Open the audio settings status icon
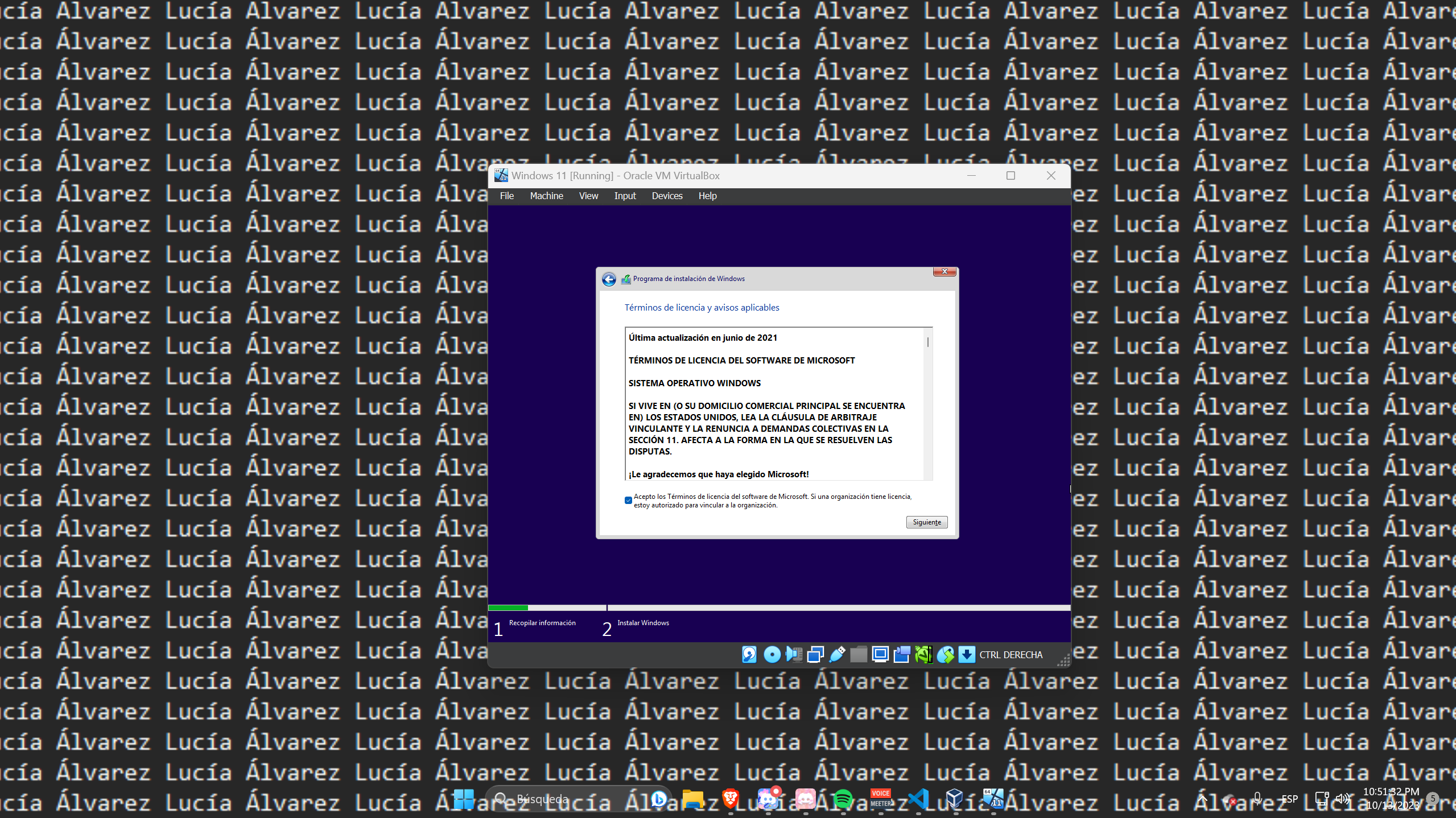This screenshot has width=1456, height=818. [794, 655]
